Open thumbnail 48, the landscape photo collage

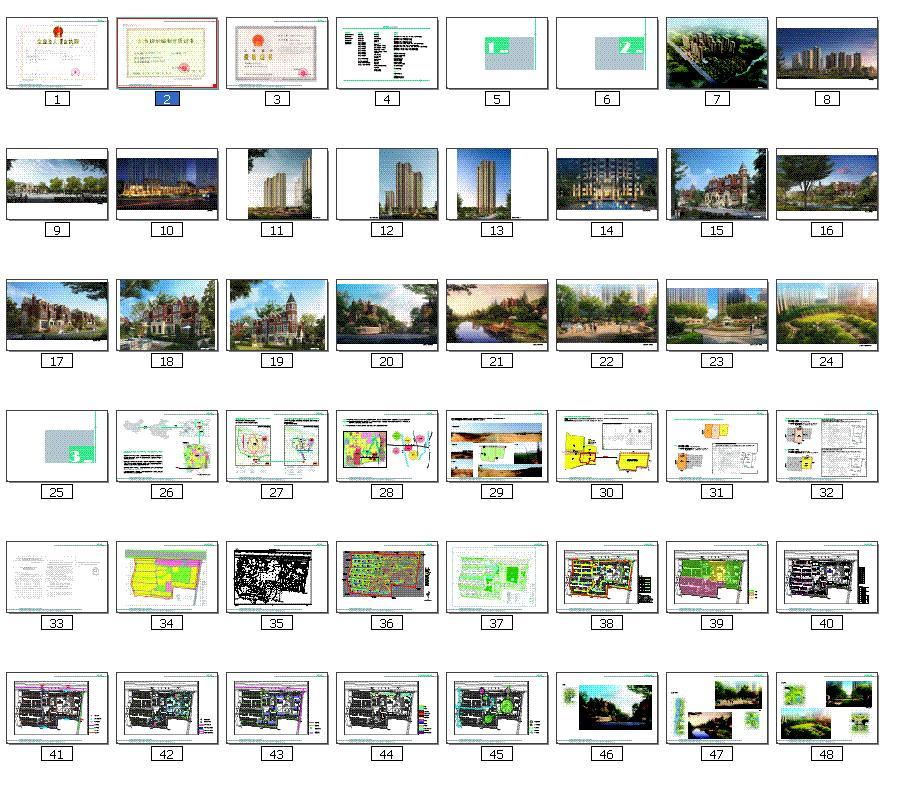click(x=827, y=708)
